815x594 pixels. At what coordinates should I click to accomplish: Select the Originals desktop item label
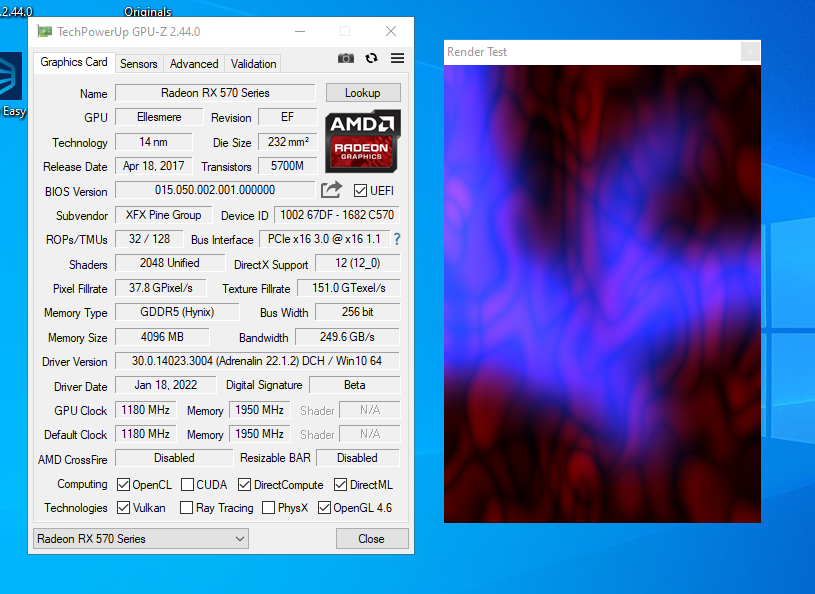tap(148, 11)
